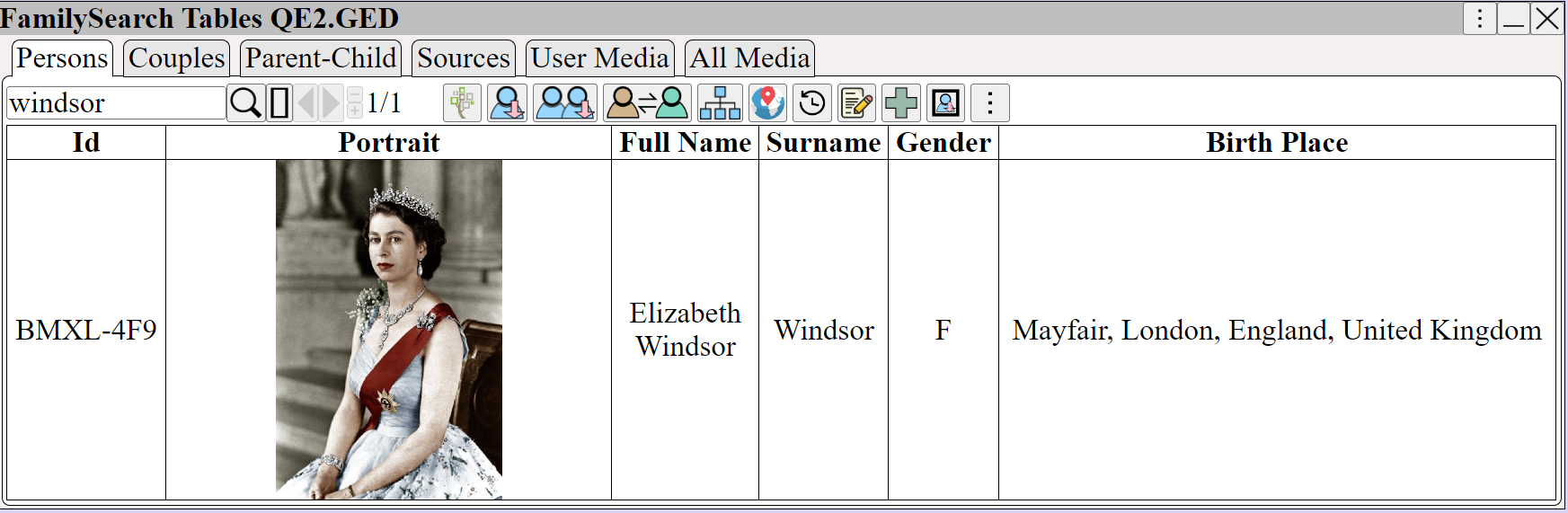Click the minus stepper in search counter
This screenshot has height=513, width=1568.
point(355,94)
